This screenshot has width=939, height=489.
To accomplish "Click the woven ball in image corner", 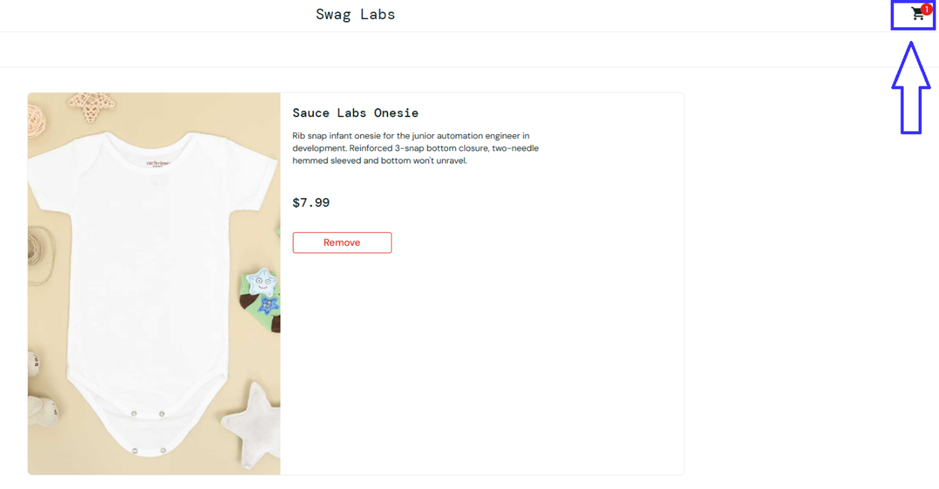I will [35, 121].
